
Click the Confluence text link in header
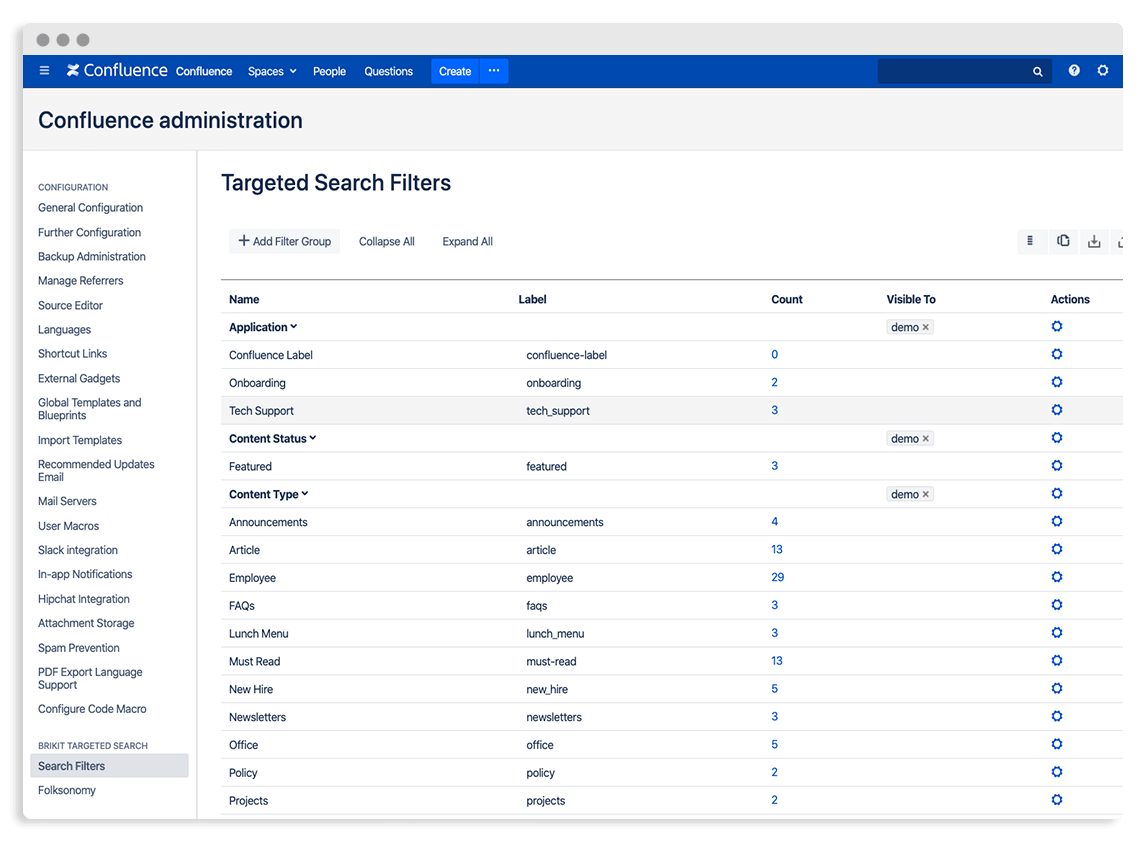point(204,71)
